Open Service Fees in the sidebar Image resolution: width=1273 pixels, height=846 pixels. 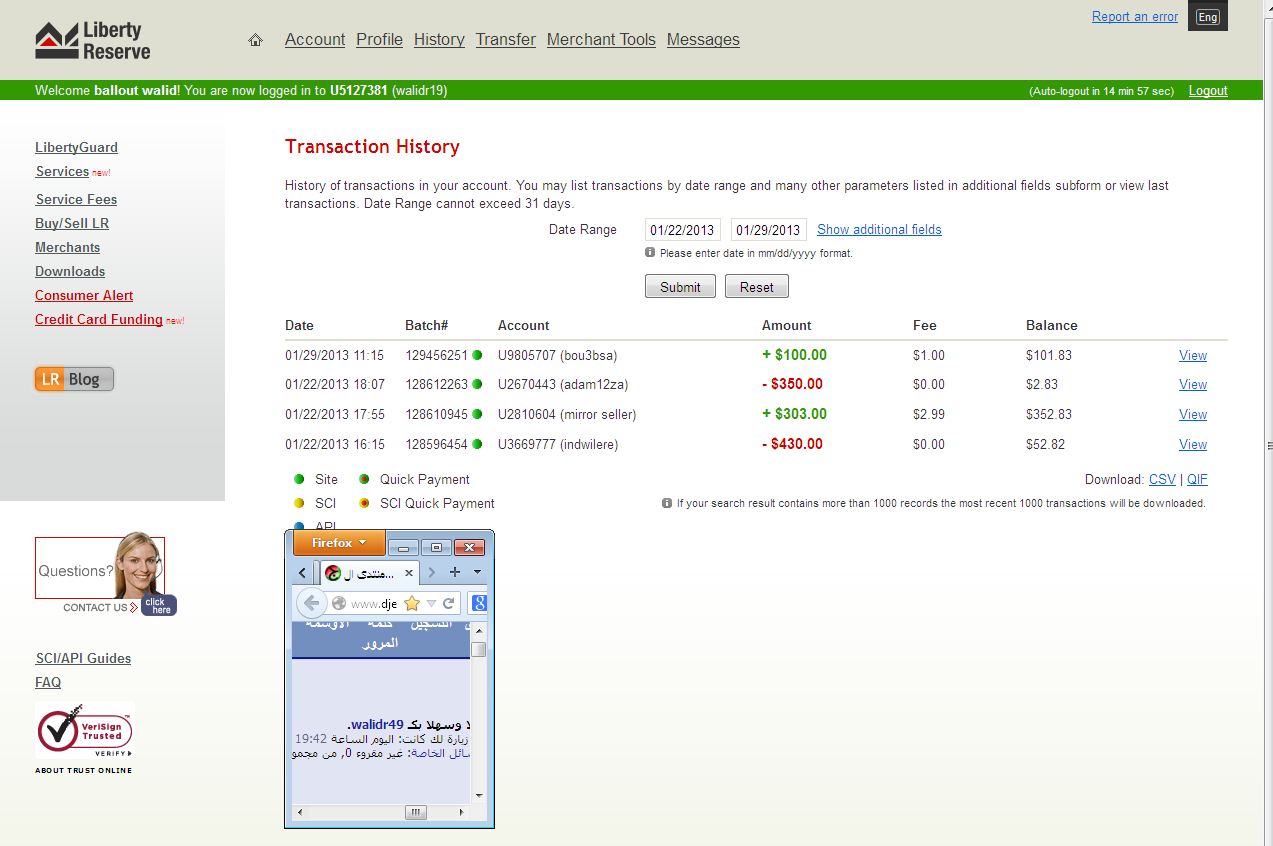pos(76,200)
